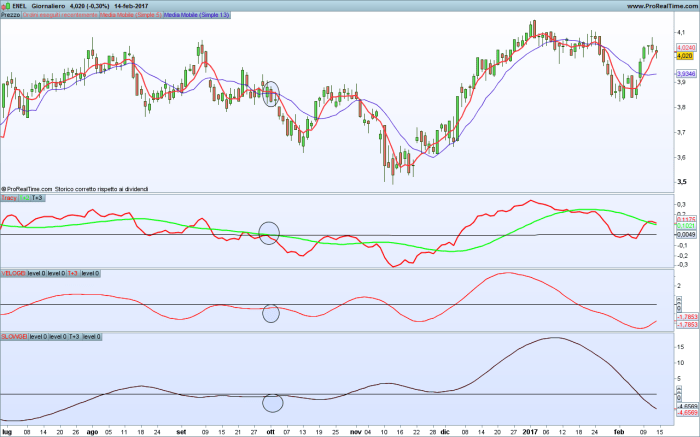This screenshot has height=437, width=700.
Task: Click the circle marker on the price chart
Action: pyautogui.click(x=271, y=93)
